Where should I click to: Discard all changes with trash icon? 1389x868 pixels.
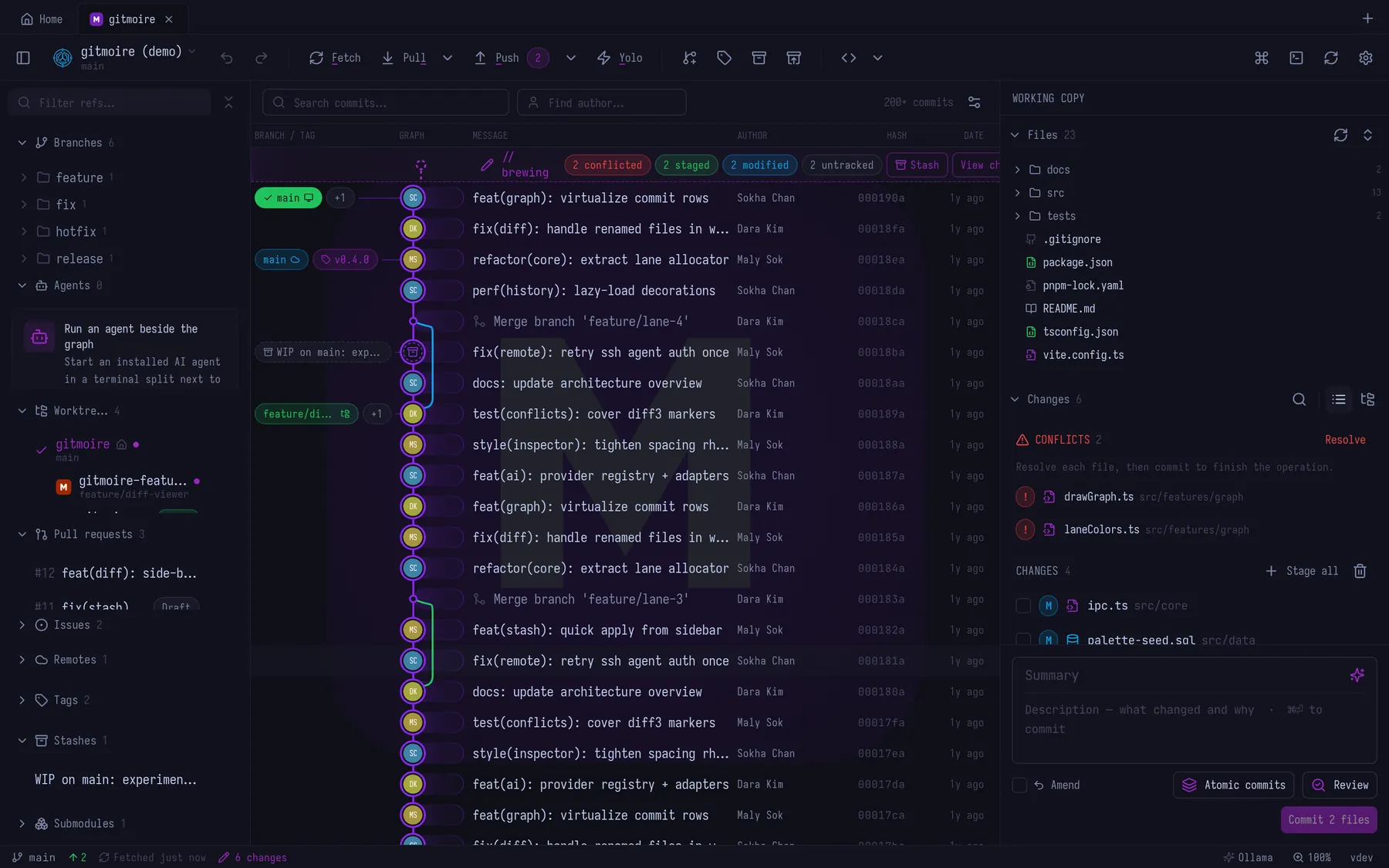coord(1360,571)
